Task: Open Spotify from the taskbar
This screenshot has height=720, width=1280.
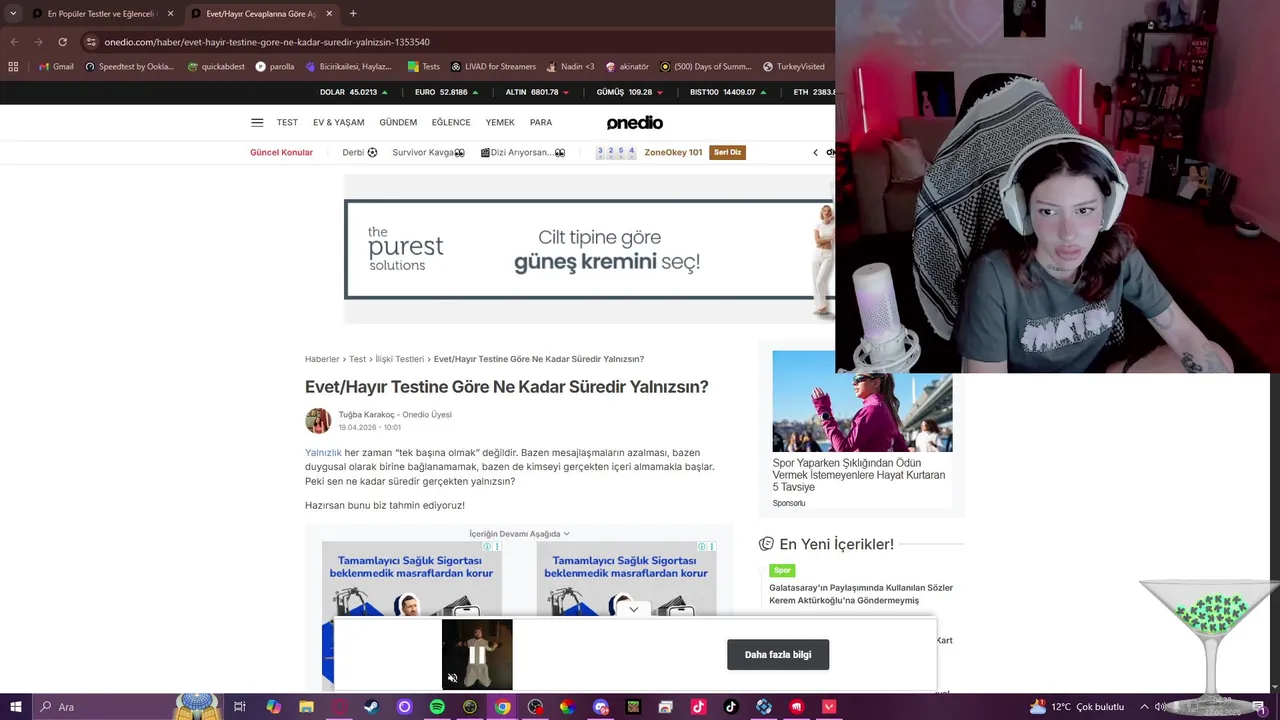Action: tap(437, 707)
